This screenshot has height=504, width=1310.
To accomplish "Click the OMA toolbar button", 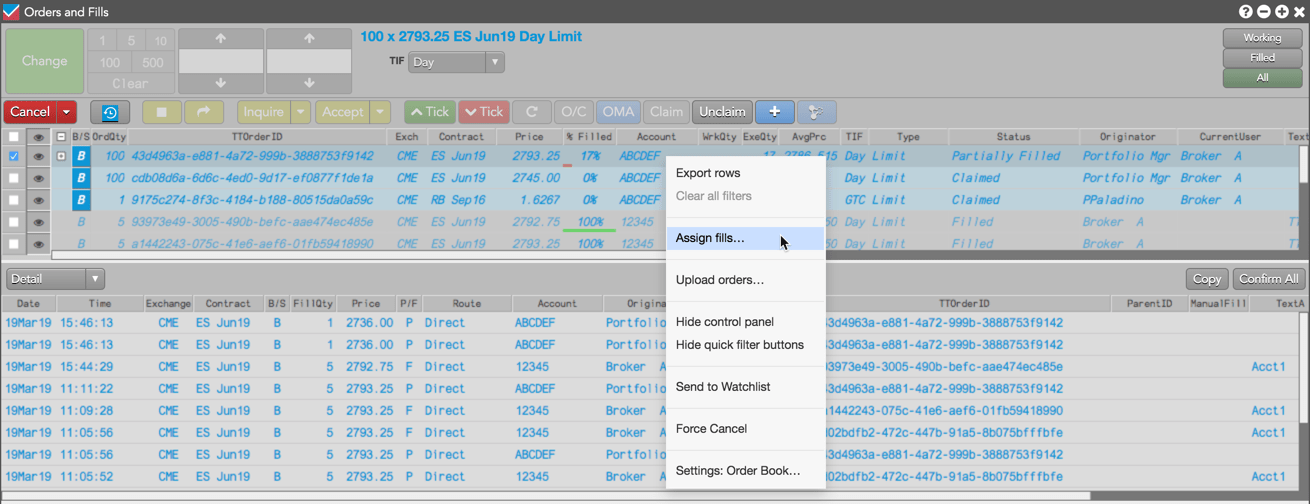I will [618, 112].
